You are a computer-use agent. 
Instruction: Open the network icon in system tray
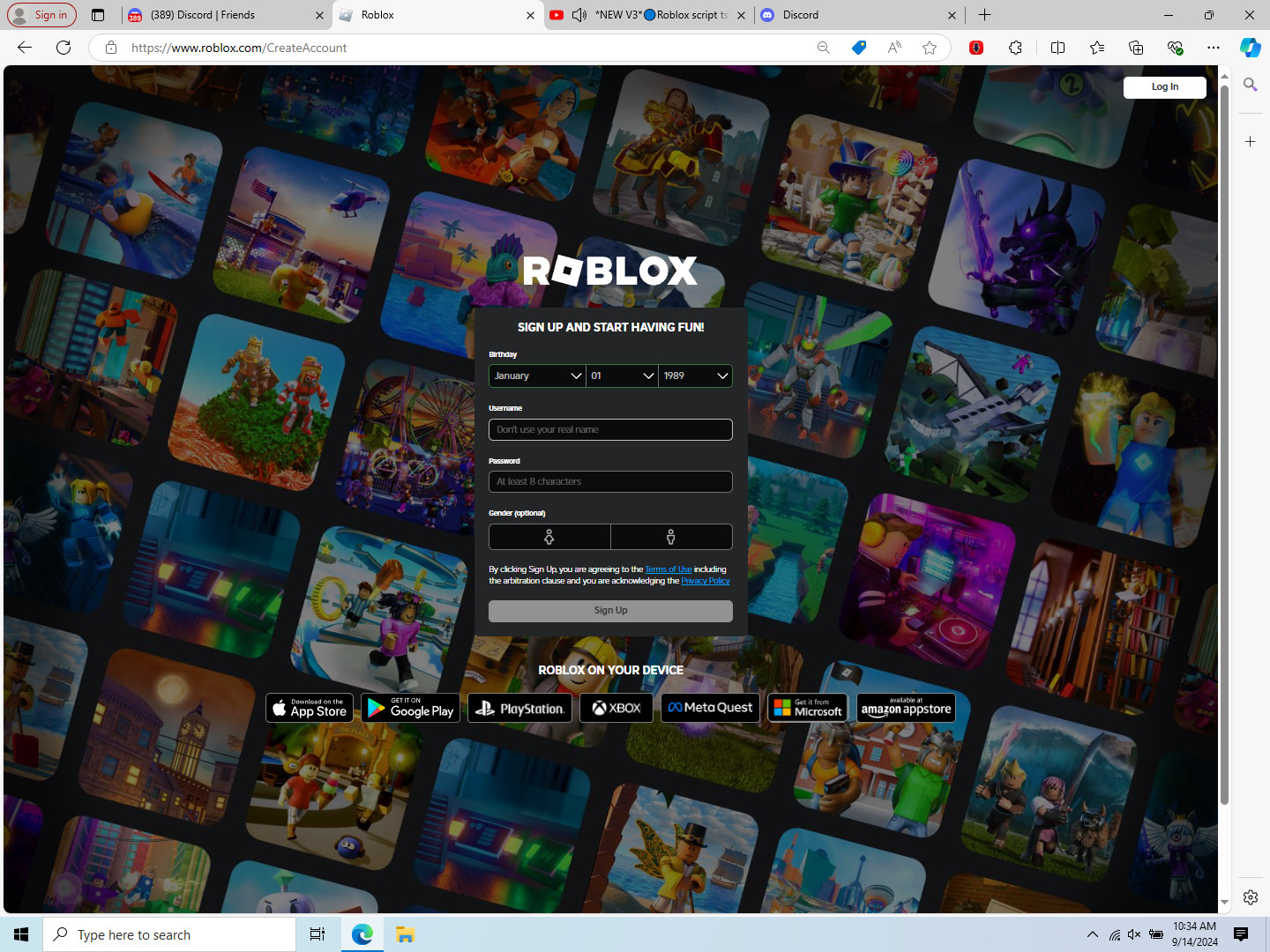tap(1115, 934)
